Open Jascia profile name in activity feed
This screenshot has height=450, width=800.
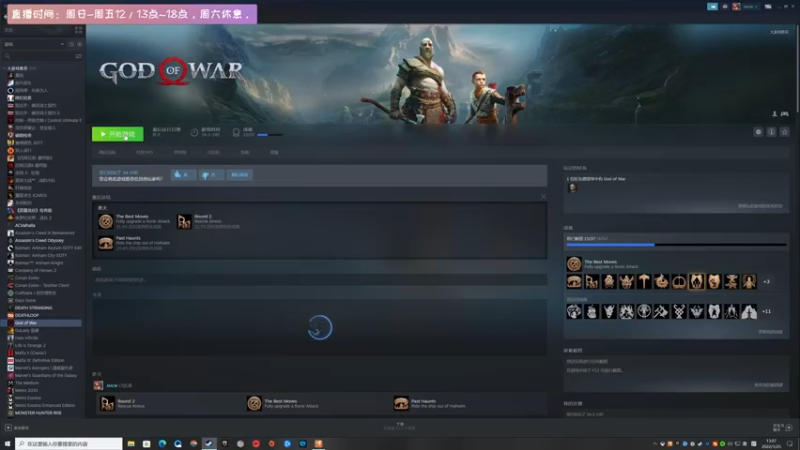tap(112, 385)
